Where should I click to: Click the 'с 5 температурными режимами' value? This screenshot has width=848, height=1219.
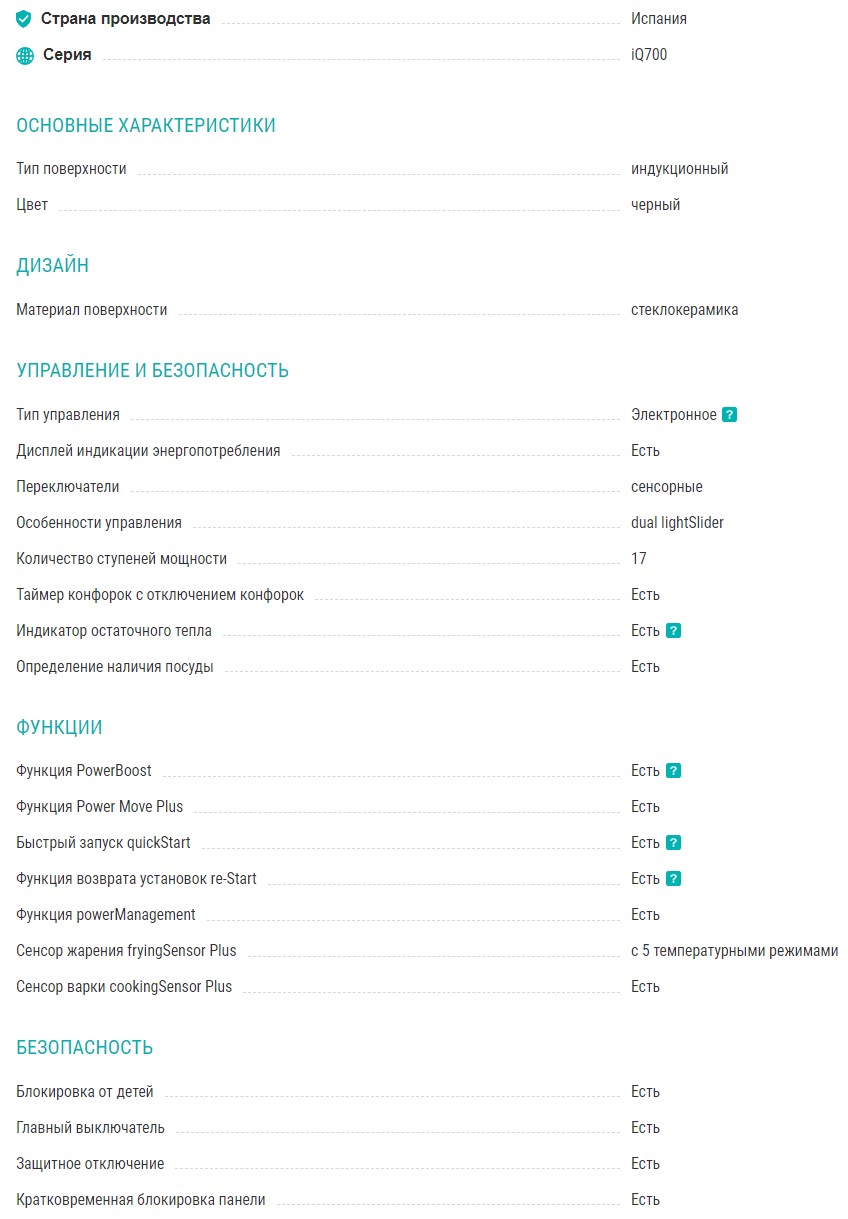734,951
